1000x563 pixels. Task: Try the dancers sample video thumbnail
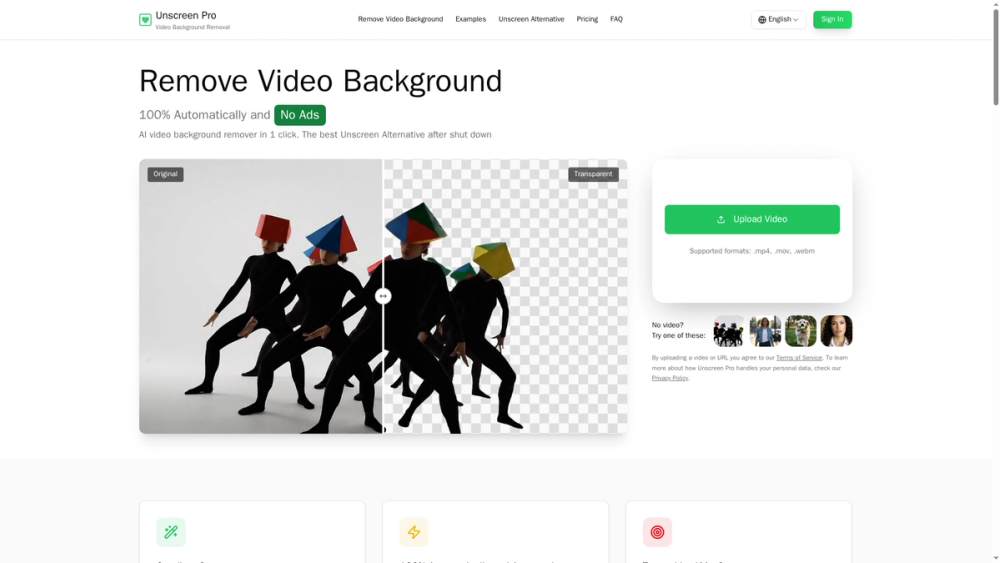729,331
